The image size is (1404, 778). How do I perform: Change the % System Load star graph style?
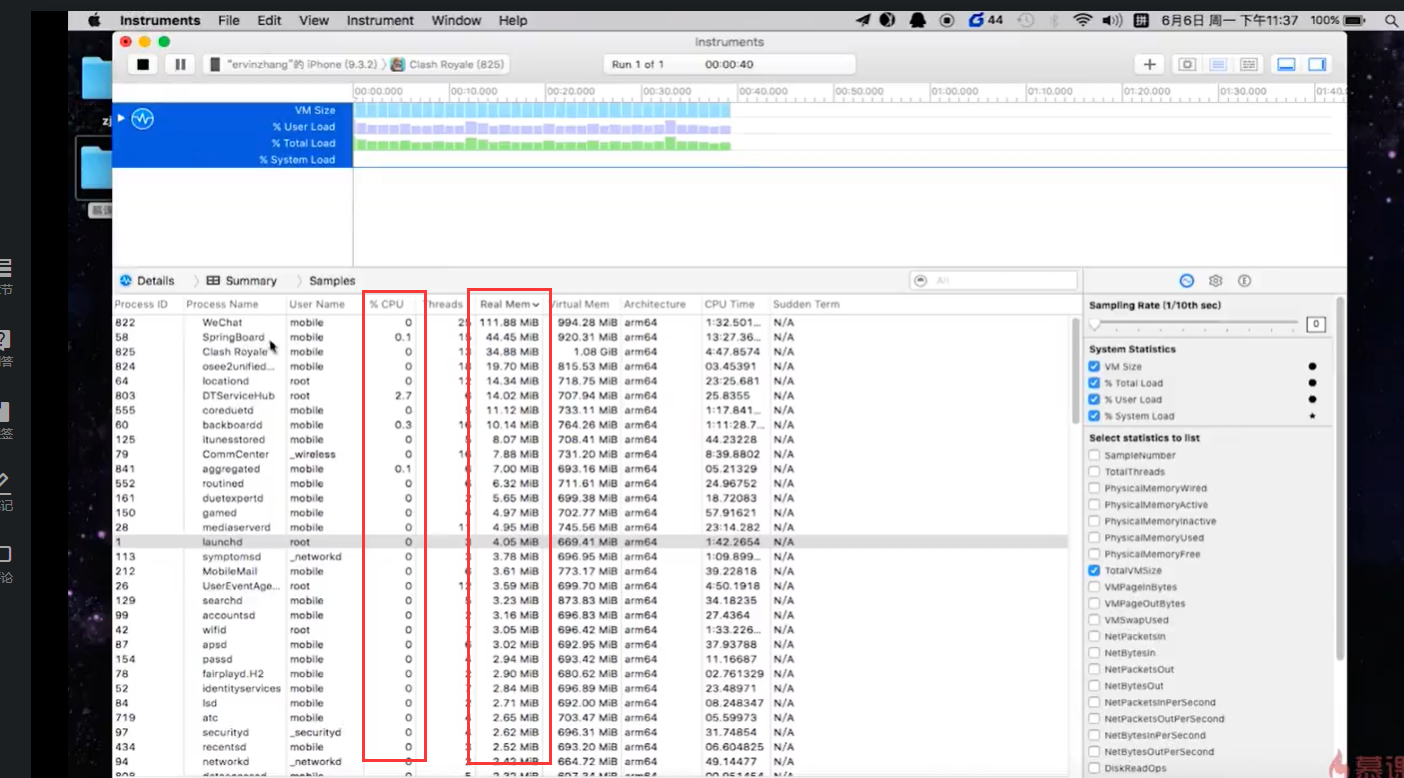(x=1312, y=416)
